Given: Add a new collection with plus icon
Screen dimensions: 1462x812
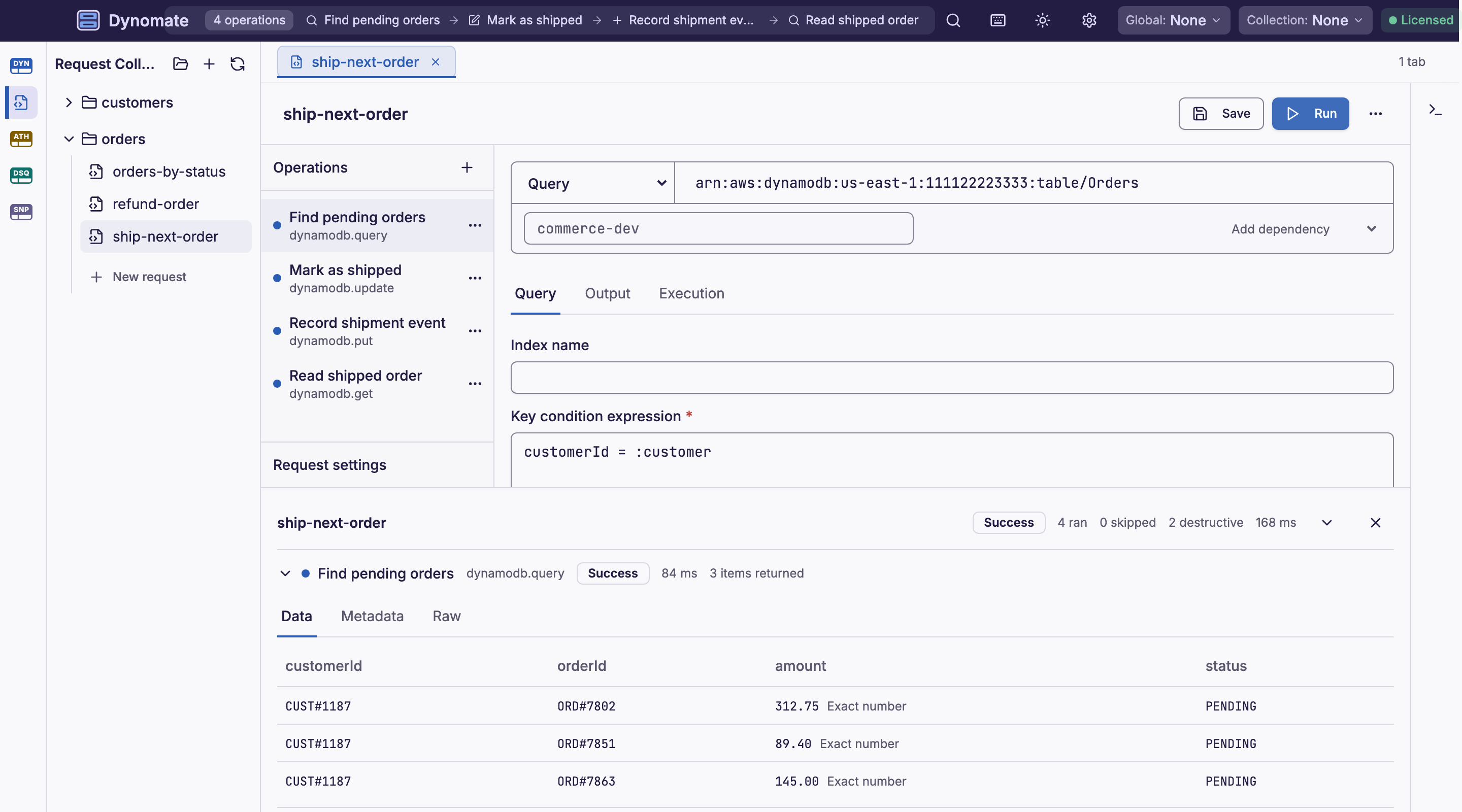Looking at the screenshot, I should (x=209, y=64).
